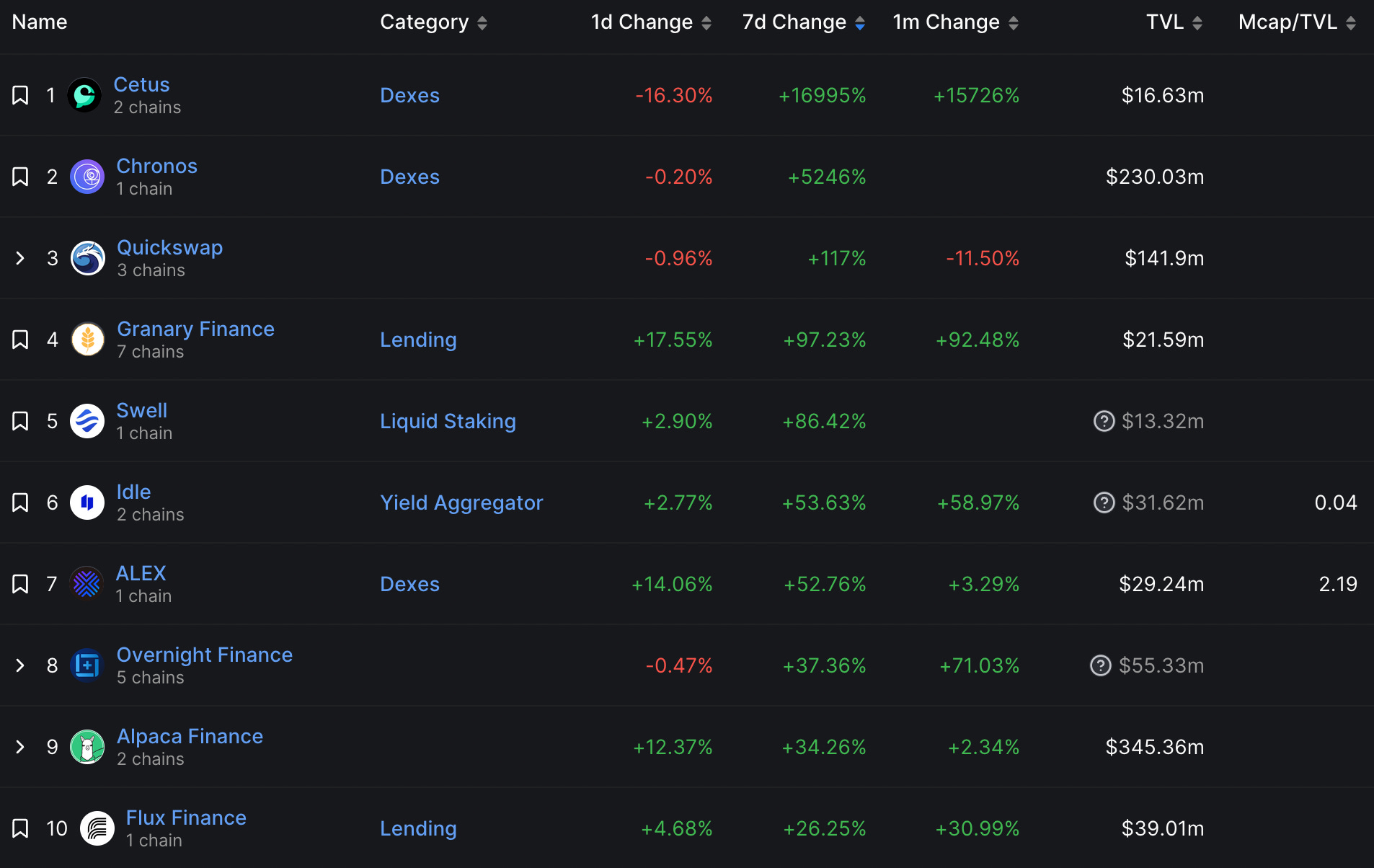Click the Granary Finance logo icon
Image resolution: width=1374 pixels, height=868 pixels.
coord(88,340)
